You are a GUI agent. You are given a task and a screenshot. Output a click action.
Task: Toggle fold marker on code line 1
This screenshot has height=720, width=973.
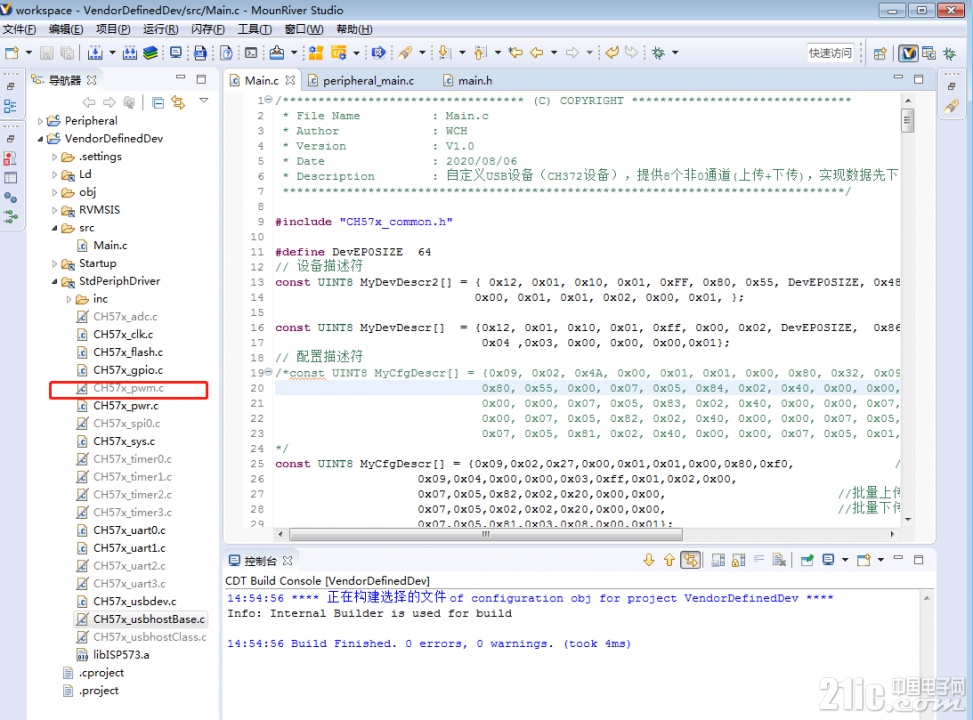[268, 100]
